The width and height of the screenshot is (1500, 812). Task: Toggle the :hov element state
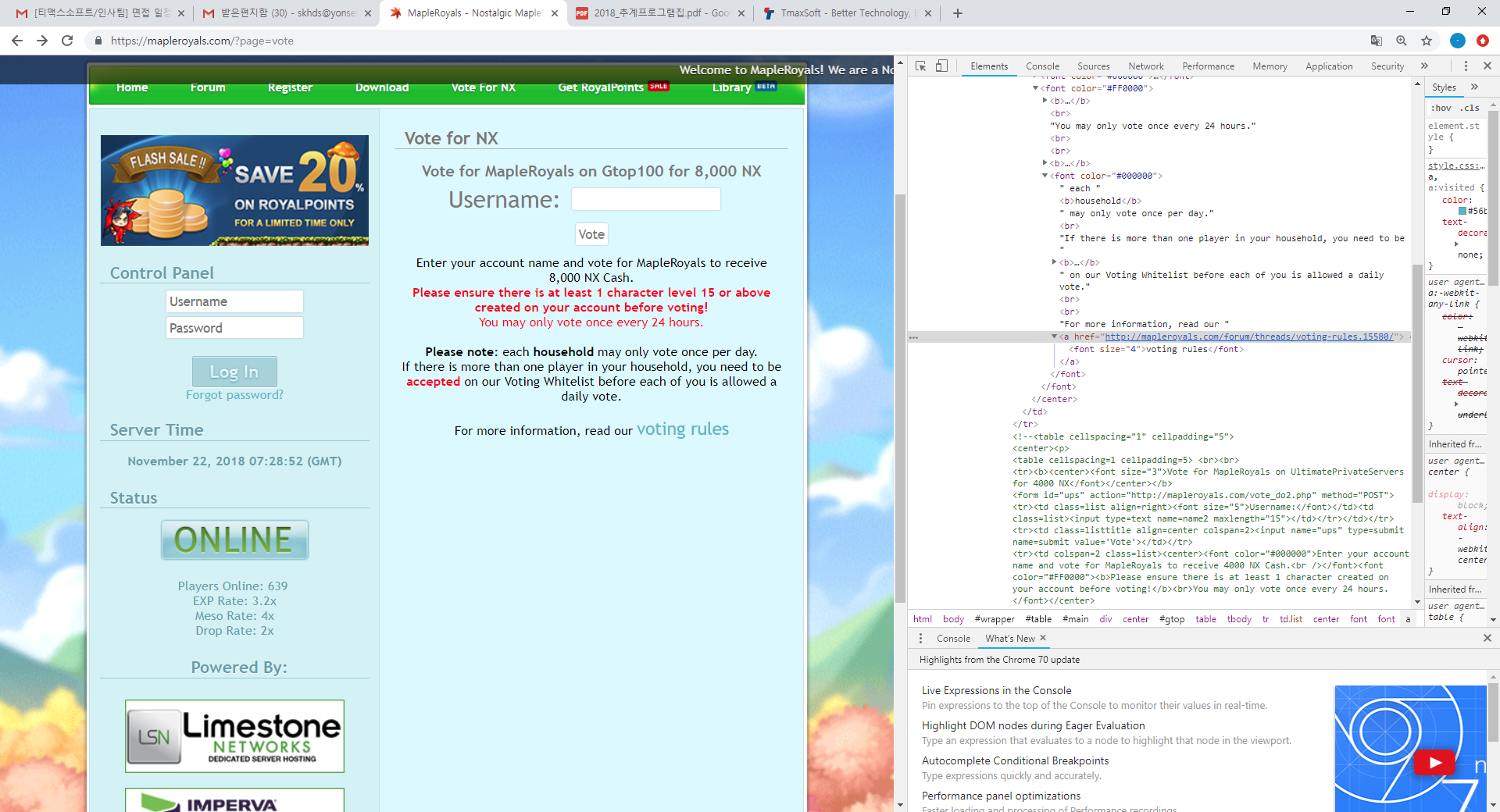(x=1441, y=108)
